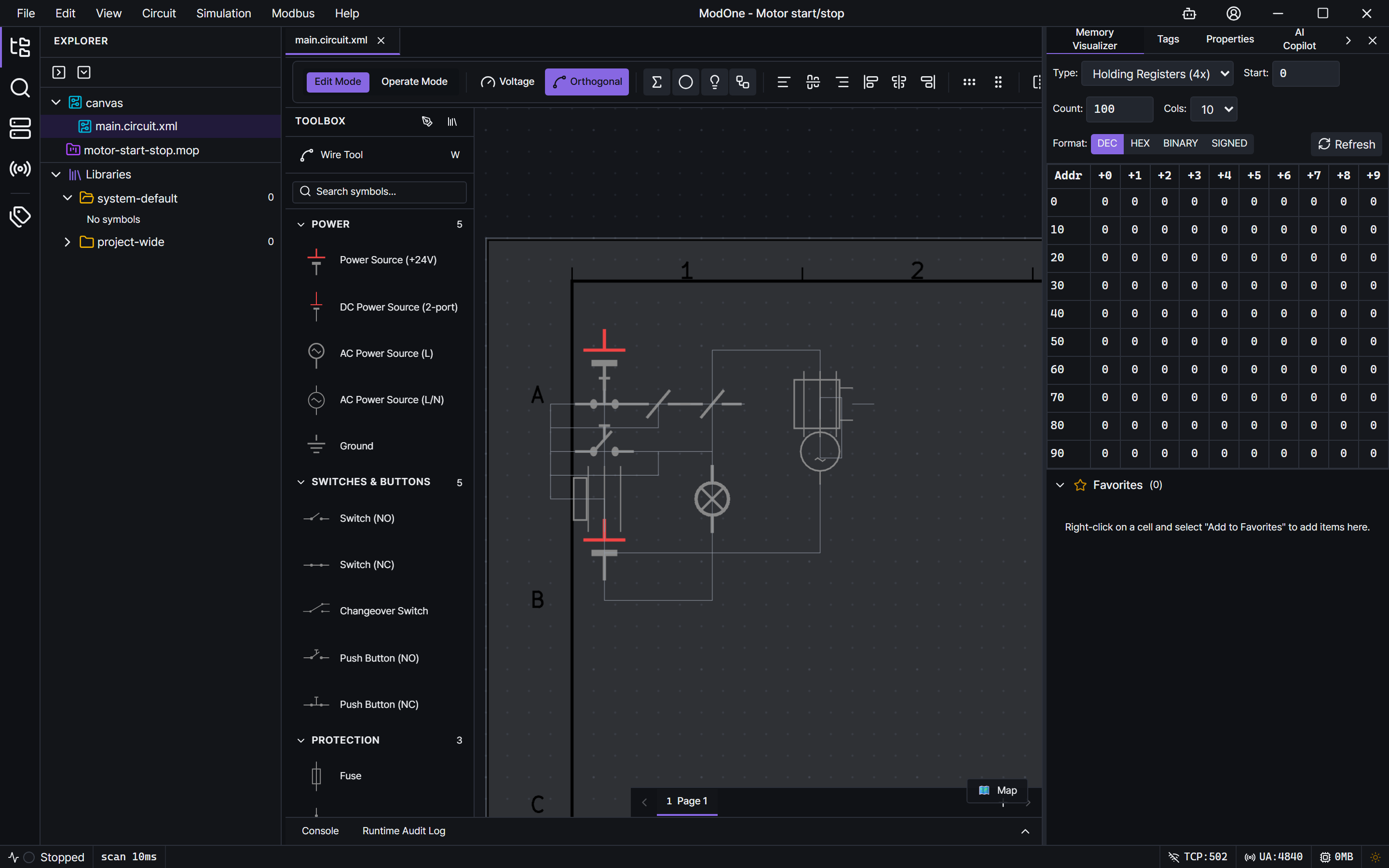Click the first text-align-left toolbar icon
The height and width of the screenshot is (868, 1389).
[x=783, y=82]
